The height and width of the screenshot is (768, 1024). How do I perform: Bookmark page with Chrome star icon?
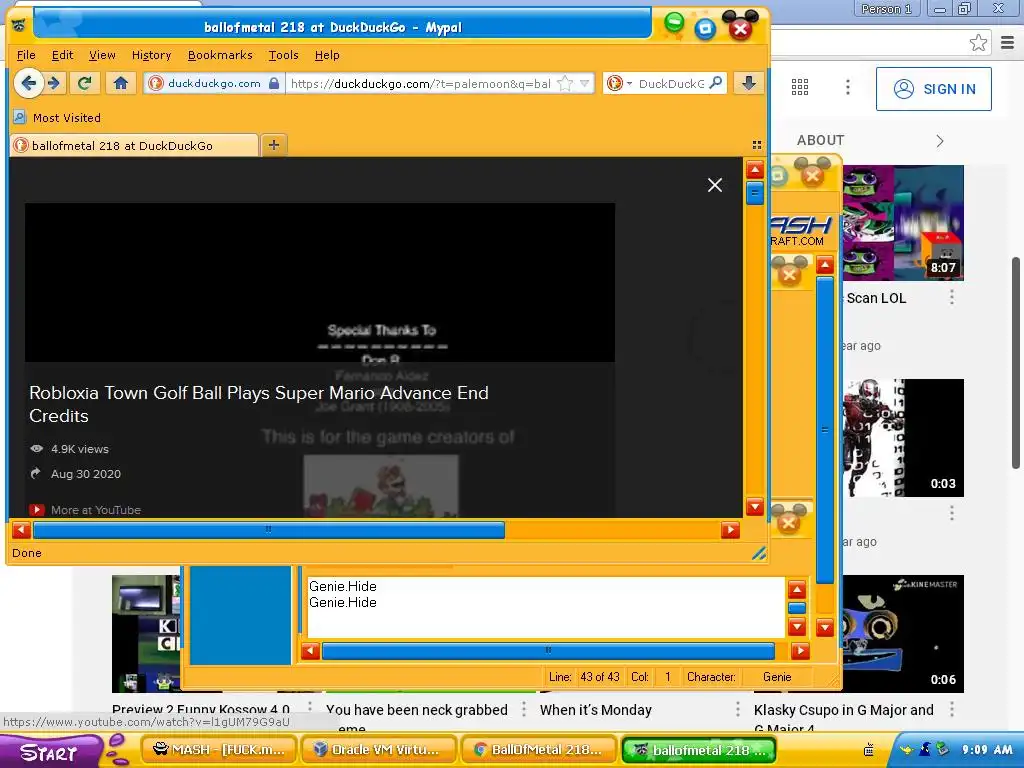[x=978, y=43]
